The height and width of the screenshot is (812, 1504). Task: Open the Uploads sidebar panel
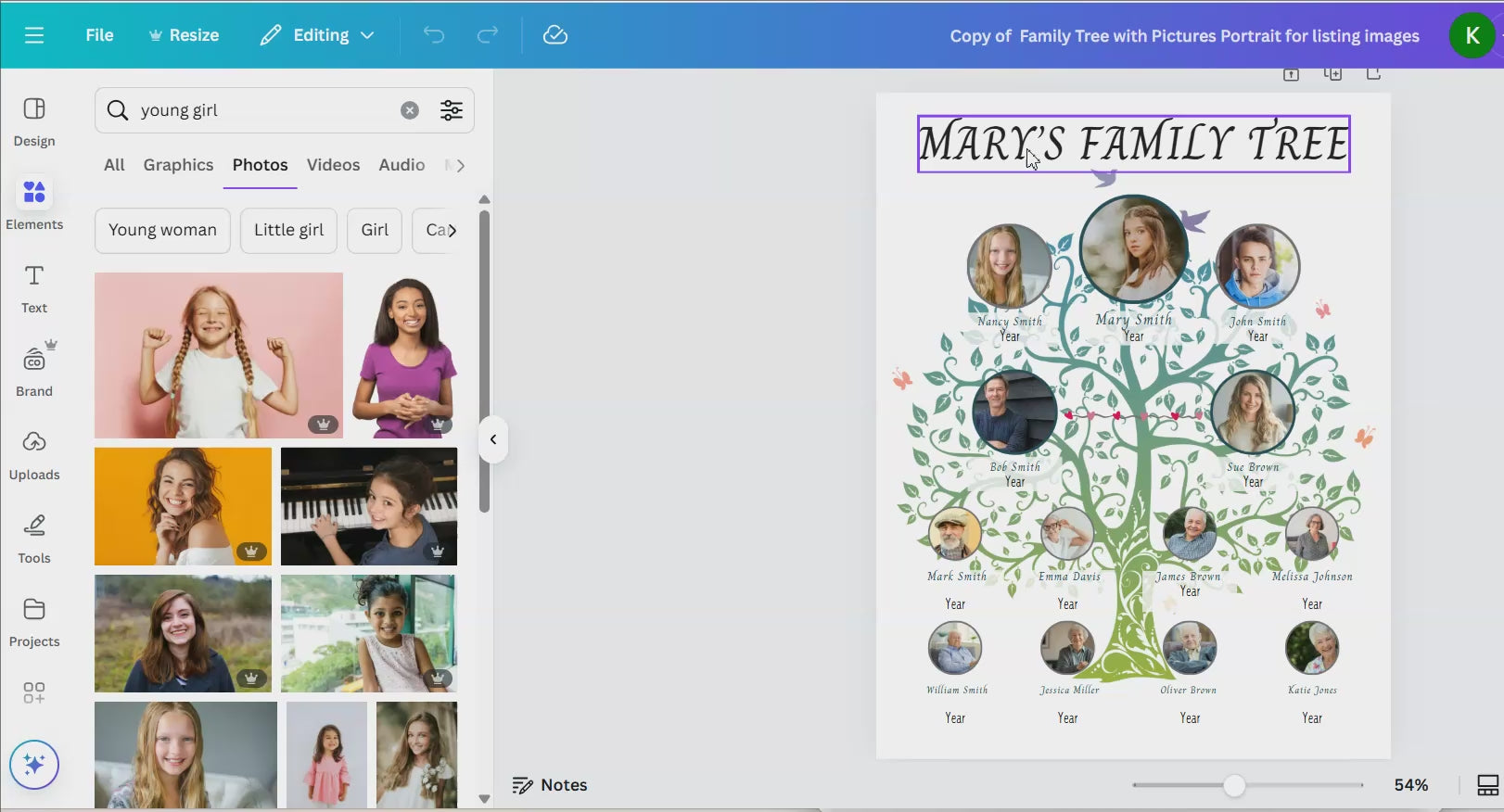[34, 454]
